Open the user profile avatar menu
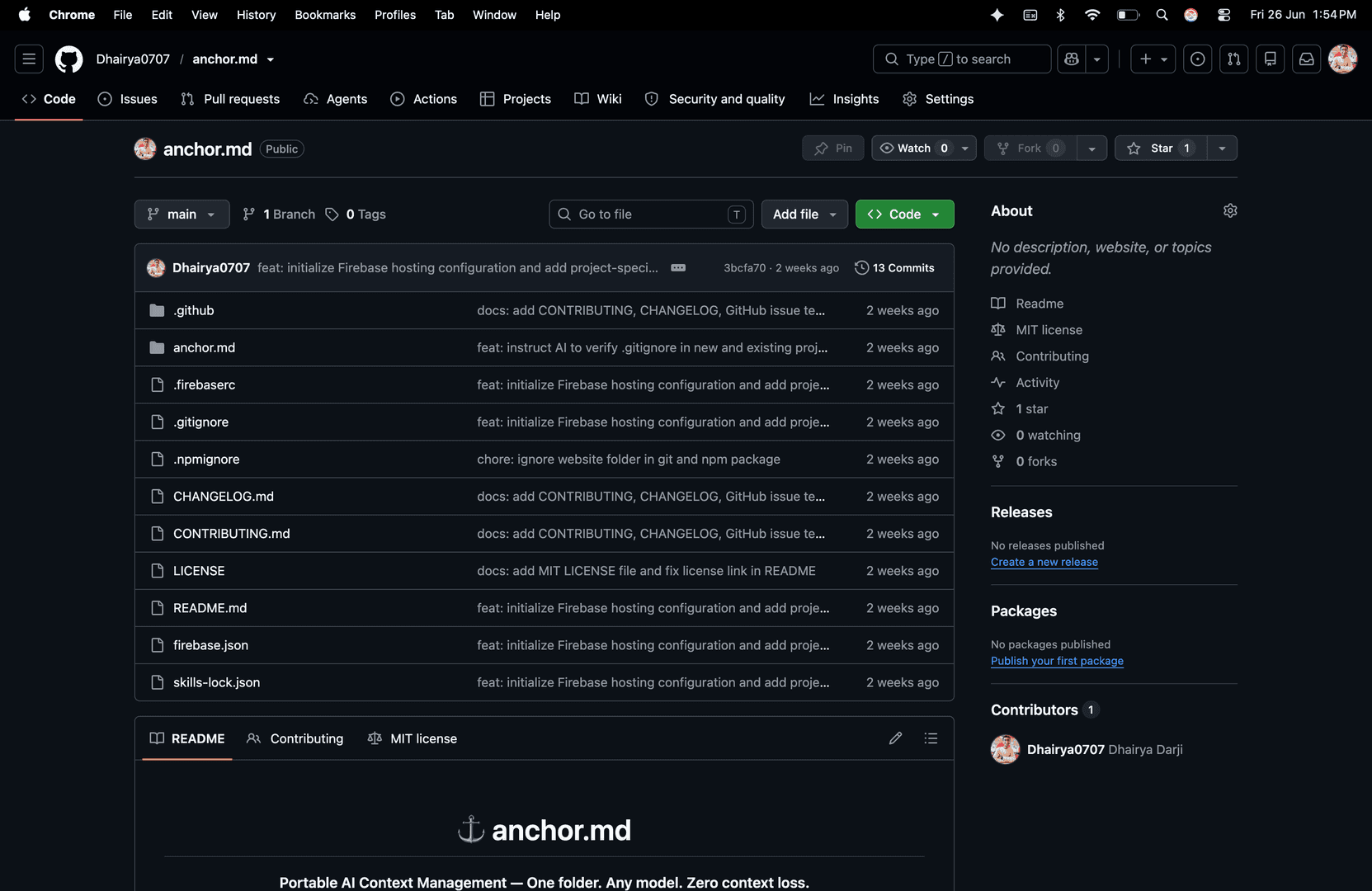 pos(1343,59)
